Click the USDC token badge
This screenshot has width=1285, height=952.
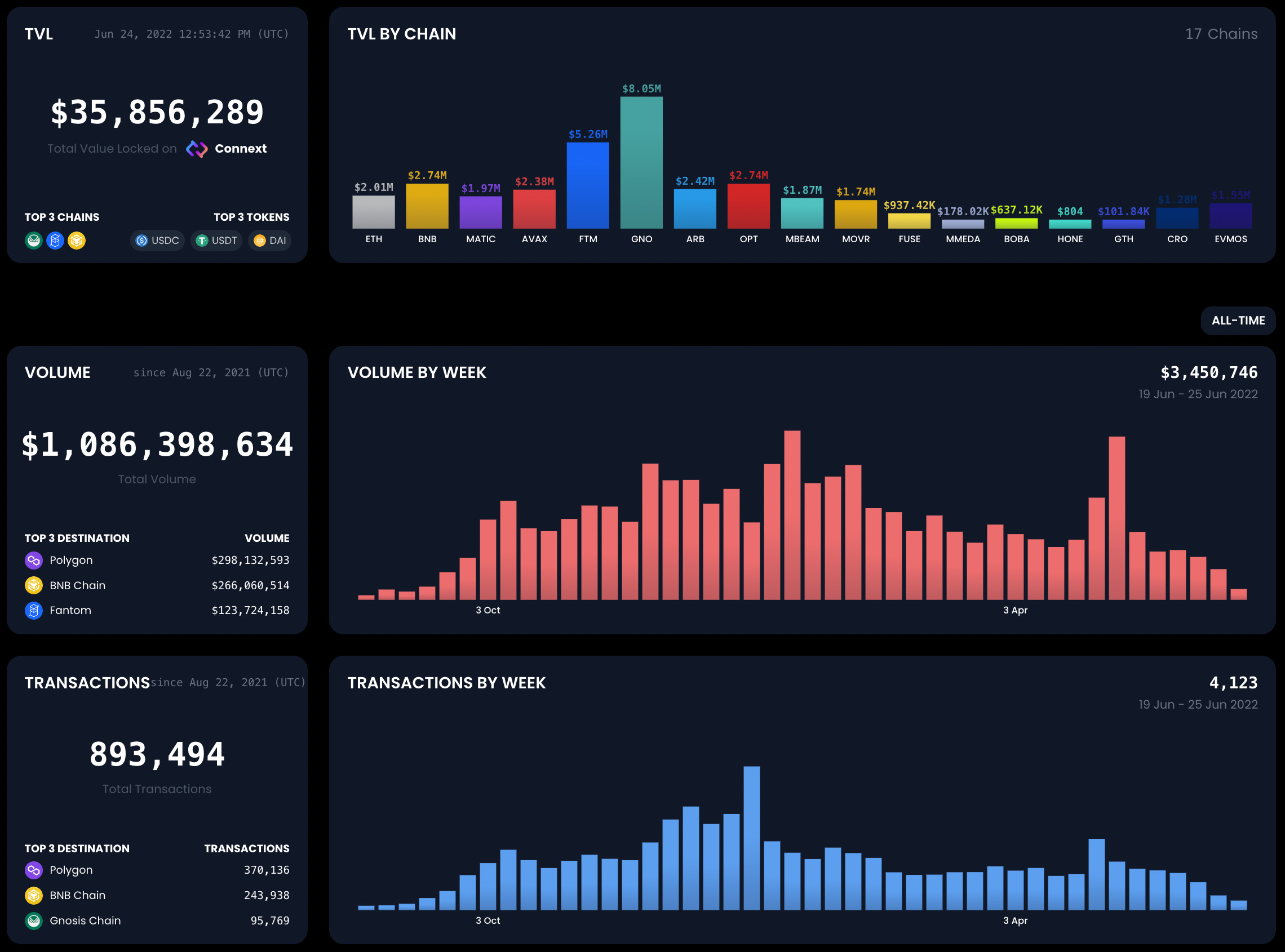coord(157,241)
